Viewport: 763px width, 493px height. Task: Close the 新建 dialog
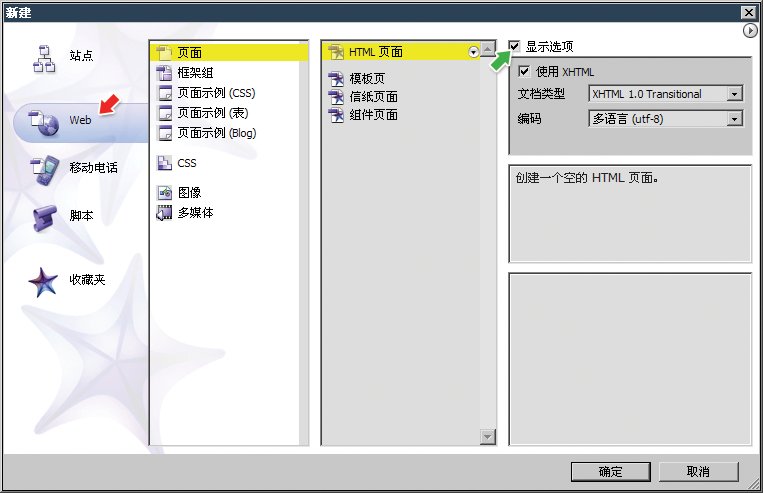tap(749, 12)
